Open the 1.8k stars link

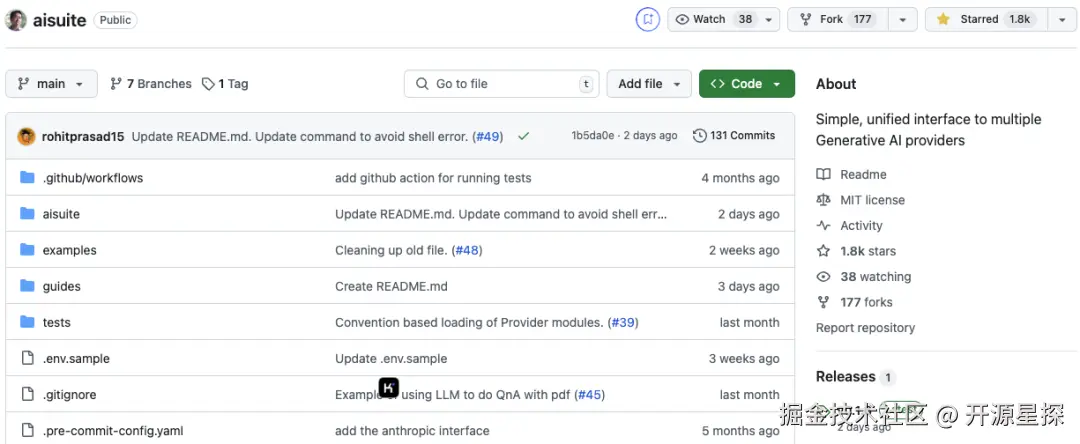coord(868,251)
